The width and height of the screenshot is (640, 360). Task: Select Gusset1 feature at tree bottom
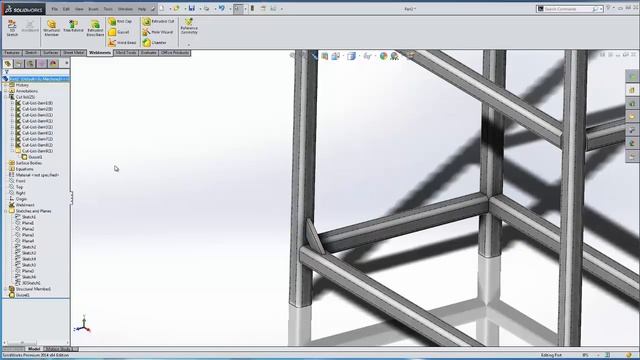[x=19, y=295]
